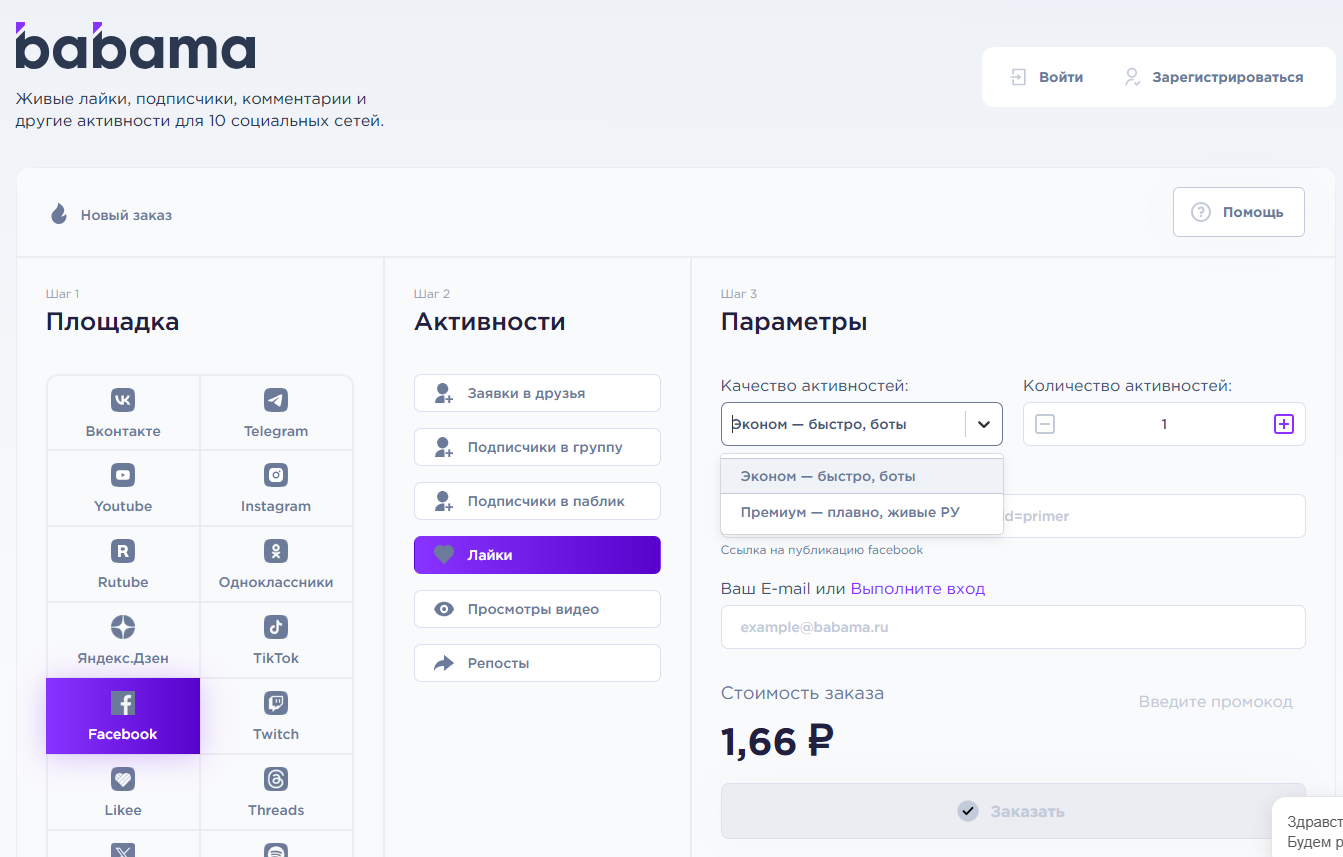The image size is (1343, 857).
Task: Click the quantity value field showing 1
Action: 1164,424
